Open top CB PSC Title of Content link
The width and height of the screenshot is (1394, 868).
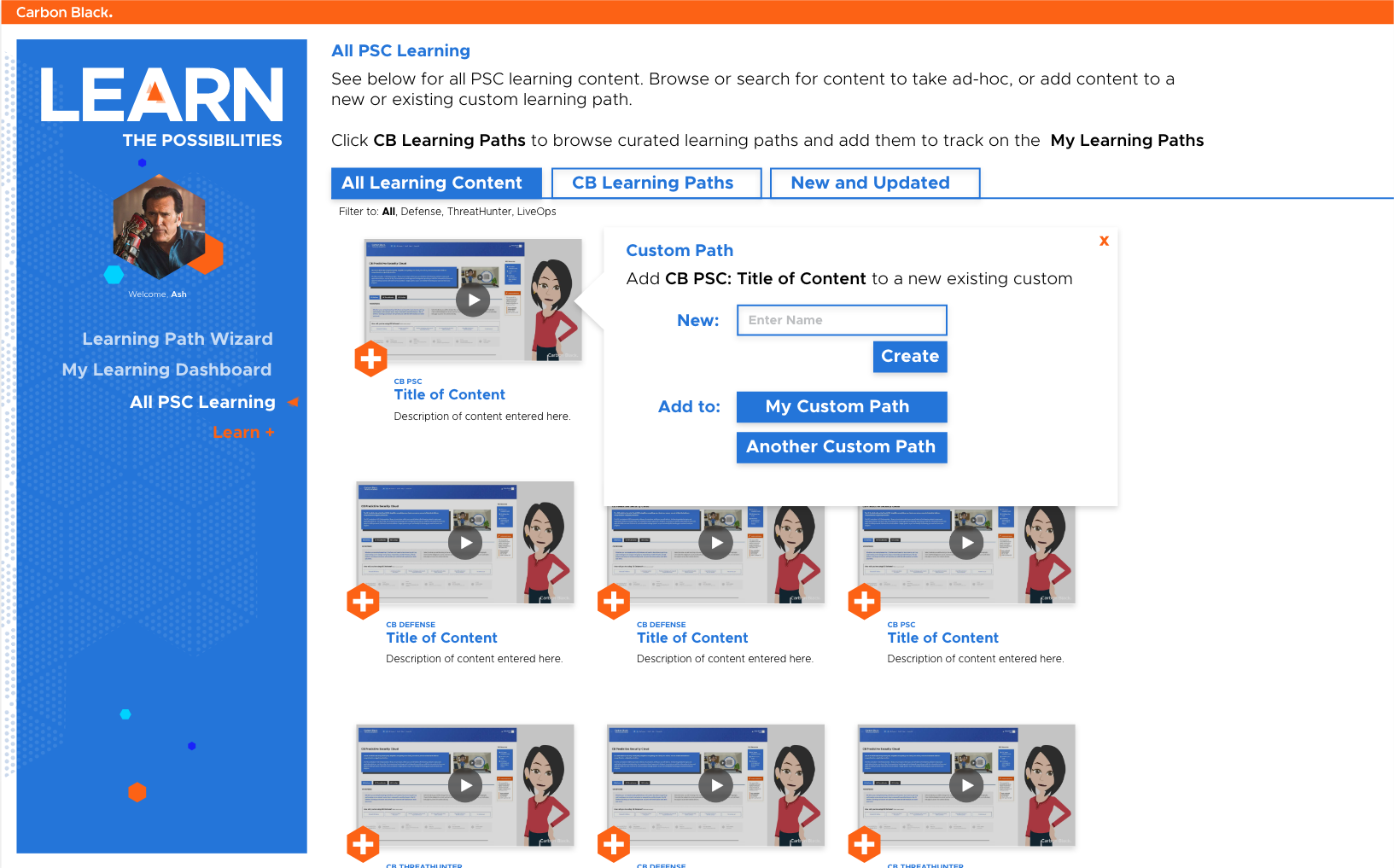pos(450,394)
